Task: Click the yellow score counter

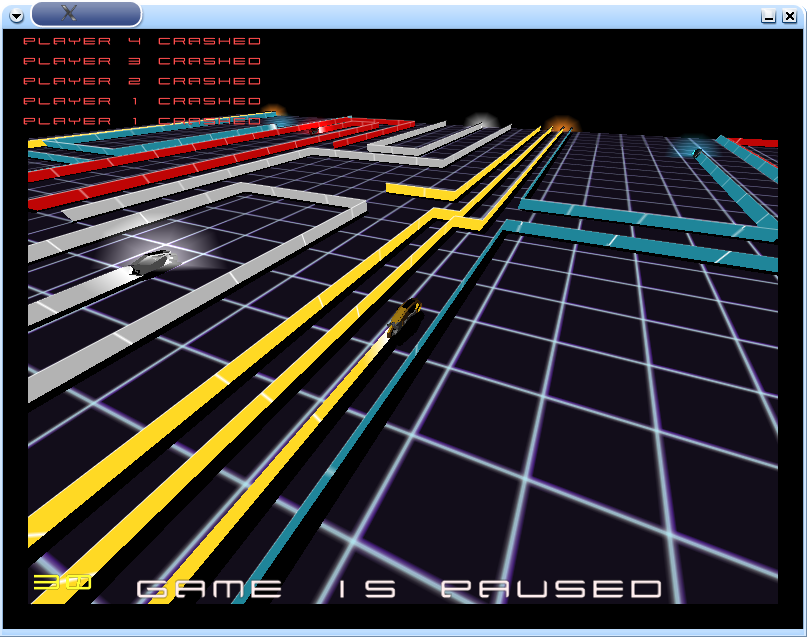Action: (62, 582)
